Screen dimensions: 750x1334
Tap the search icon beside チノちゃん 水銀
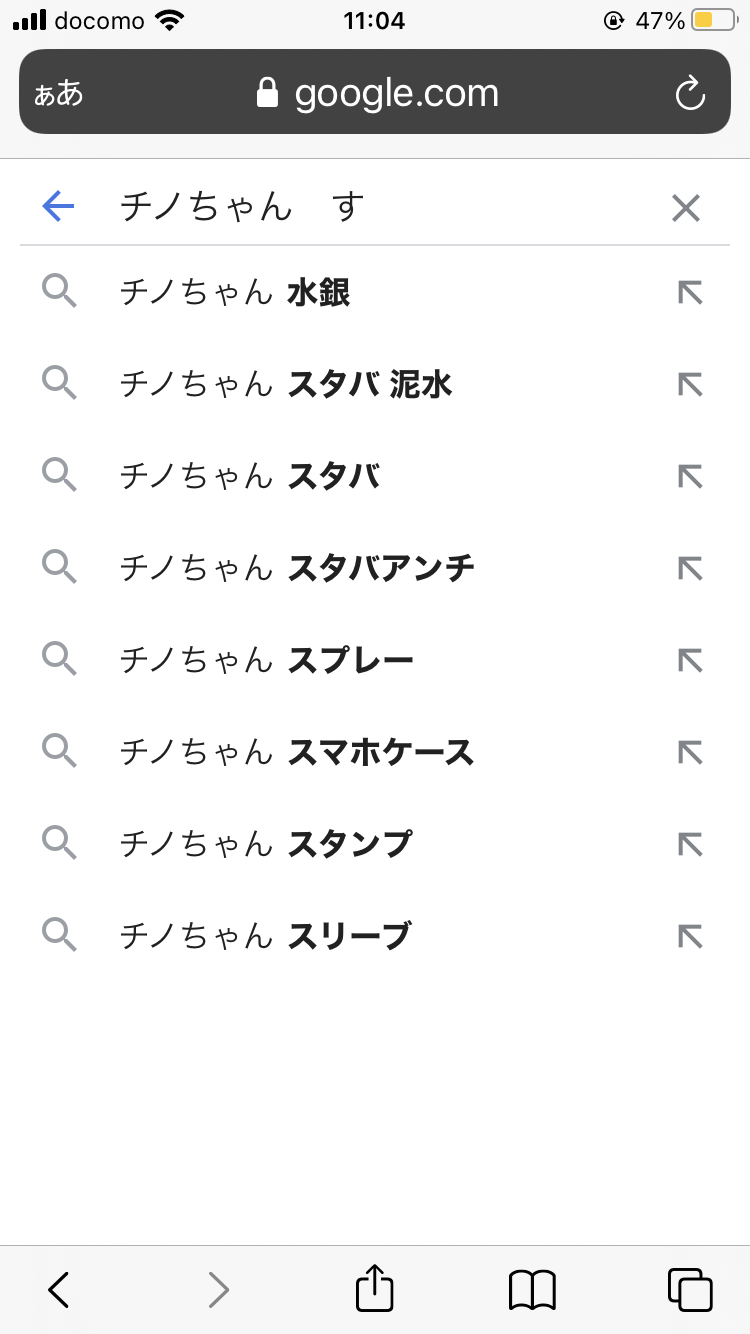pyautogui.click(x=60, y=293)
